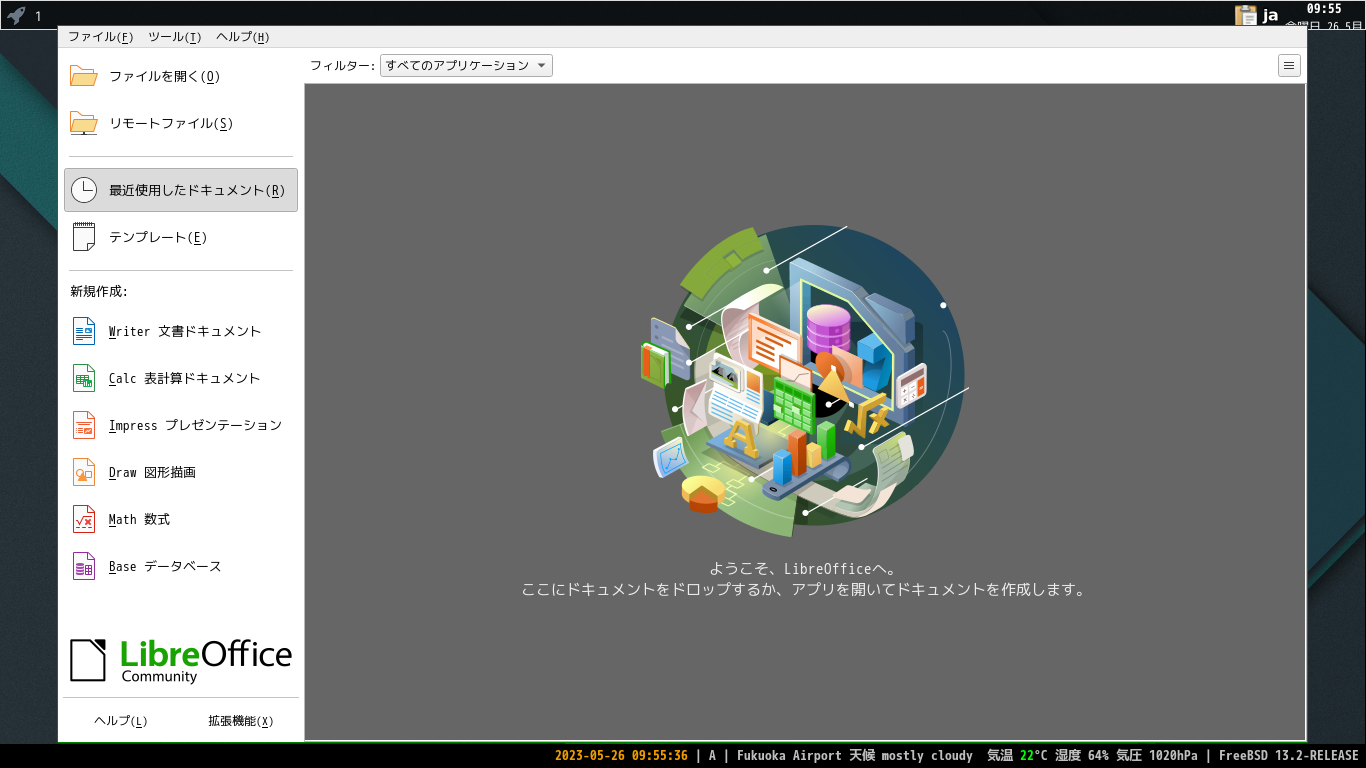The height and width of the screenshot is (768, 1366).
Task: Click the FreeBSD 13.2-RELEASE status text
Action: coord(1289,756)
